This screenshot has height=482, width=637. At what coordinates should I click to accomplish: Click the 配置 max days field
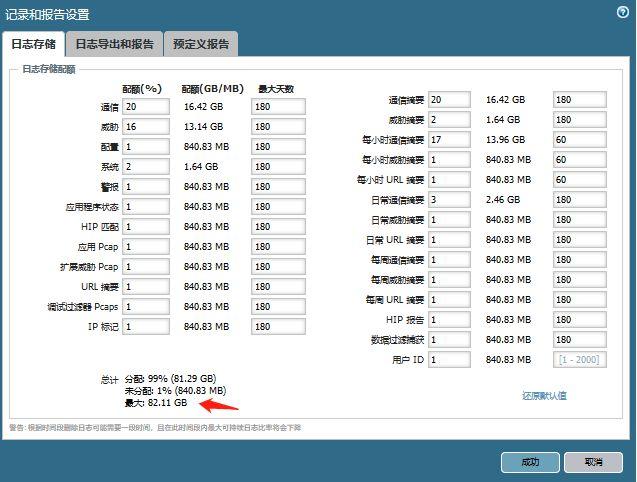pos(279,146)
